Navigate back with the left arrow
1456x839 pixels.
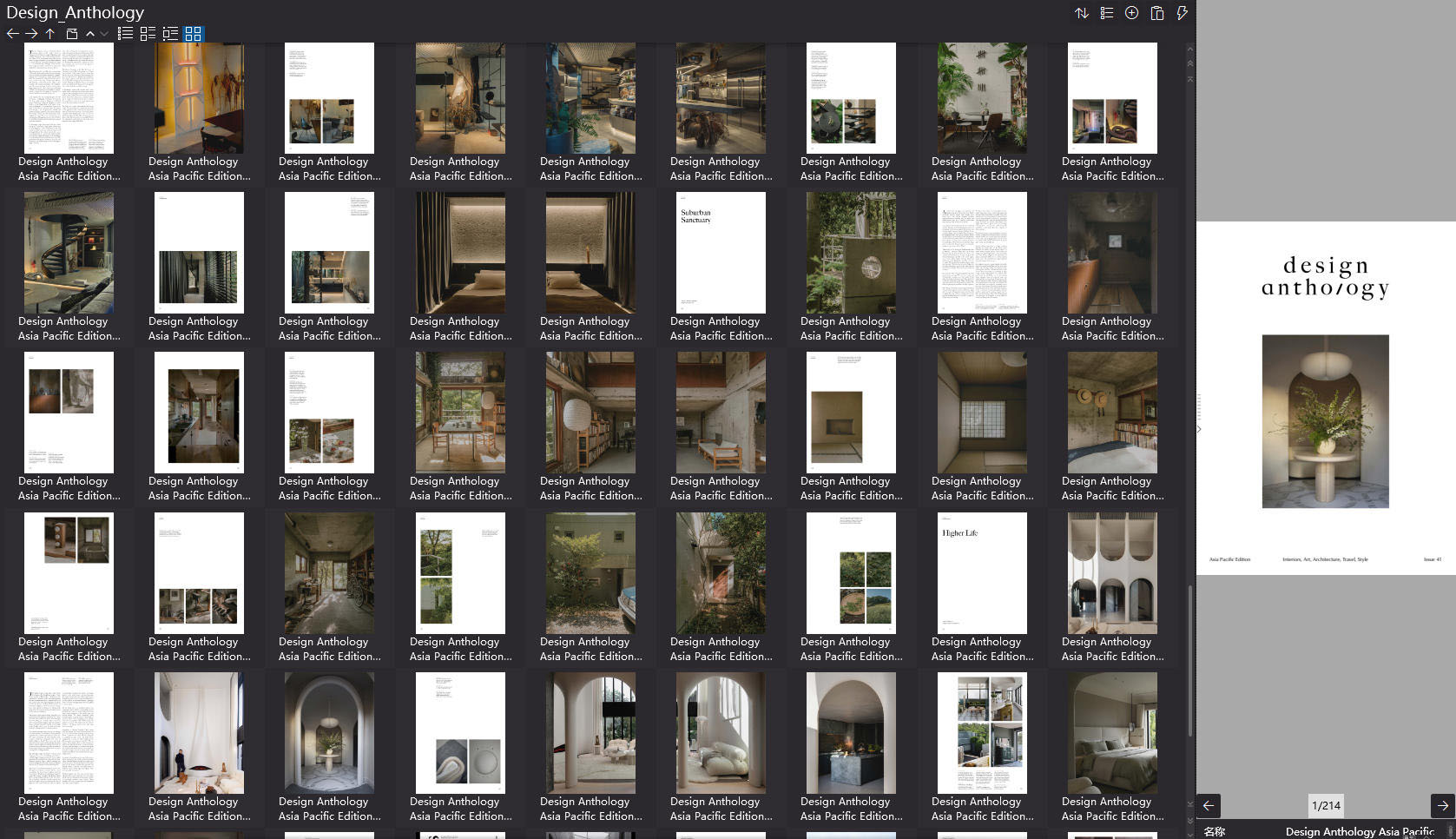coord(1208,806)
